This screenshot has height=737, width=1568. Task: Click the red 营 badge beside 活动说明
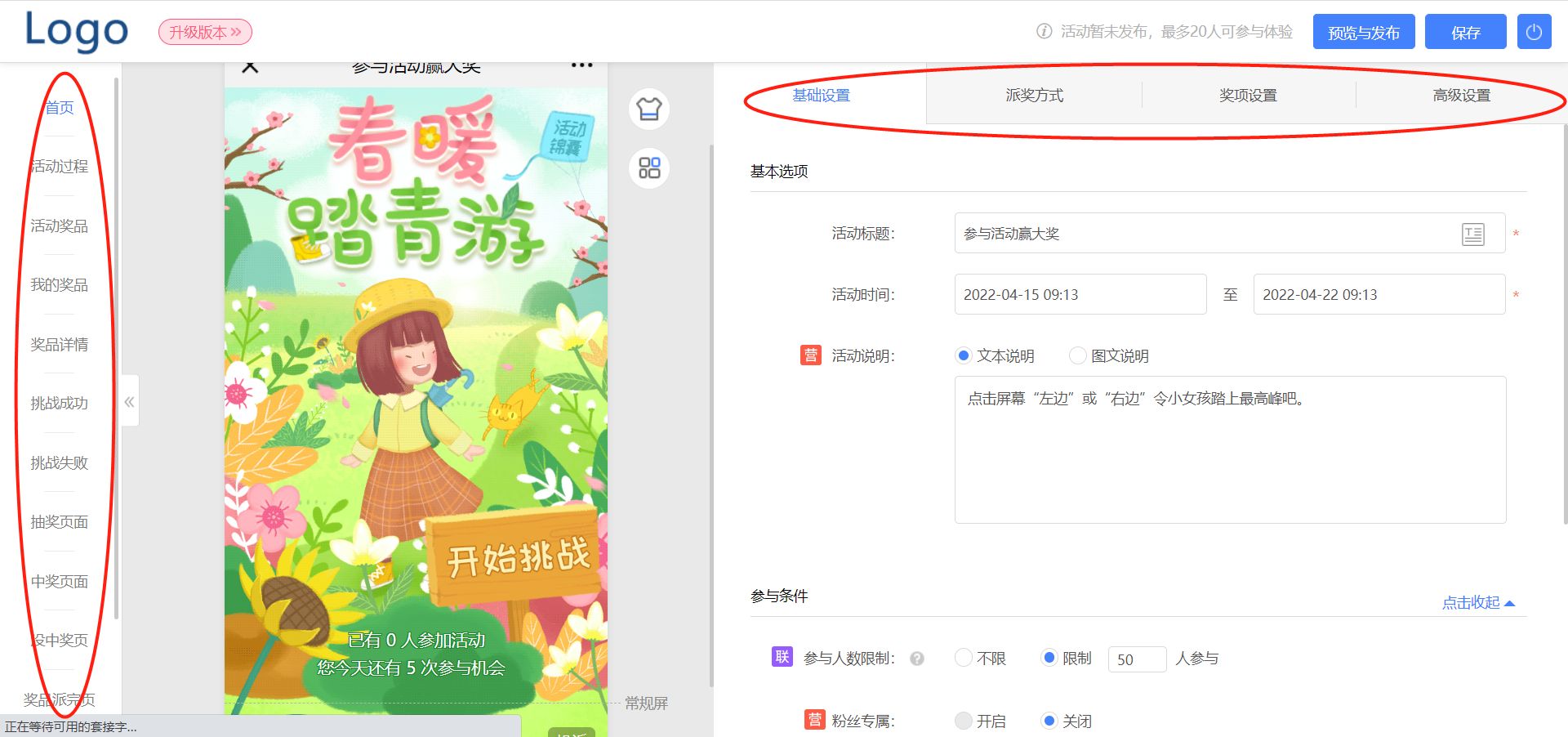click(810, 355)
